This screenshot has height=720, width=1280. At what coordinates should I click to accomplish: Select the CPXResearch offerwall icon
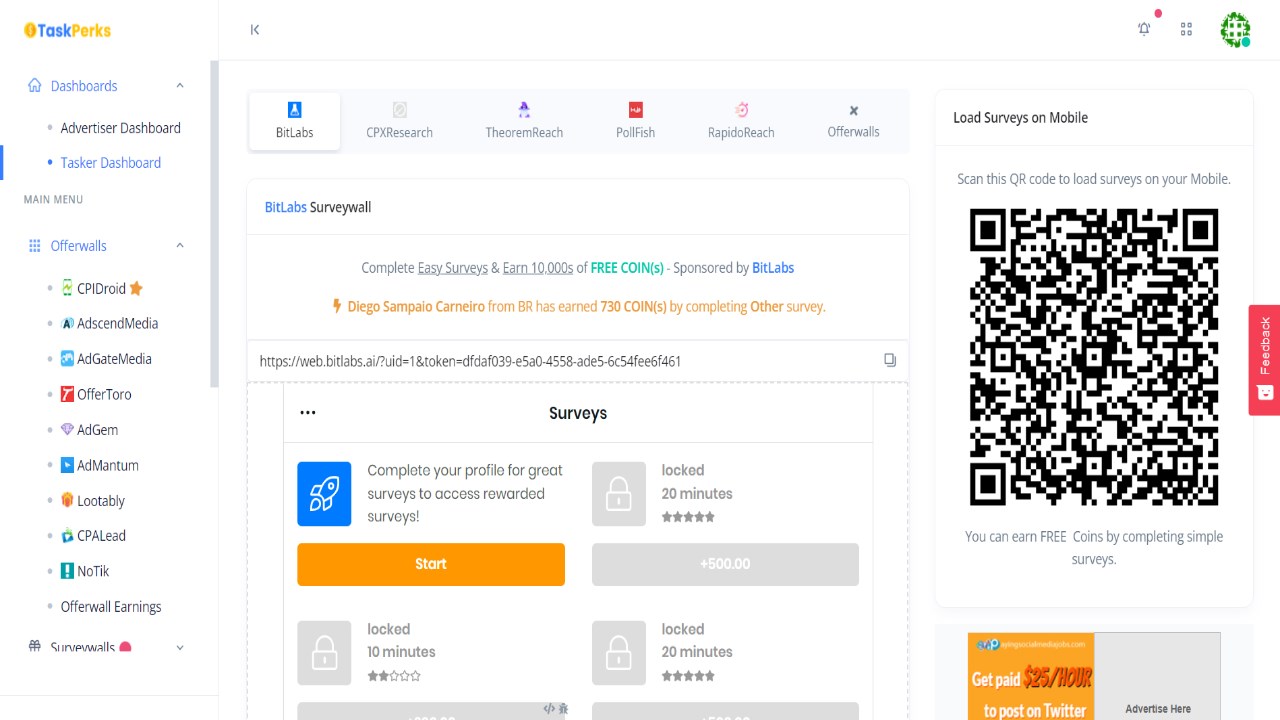click(x=399, y=110)
